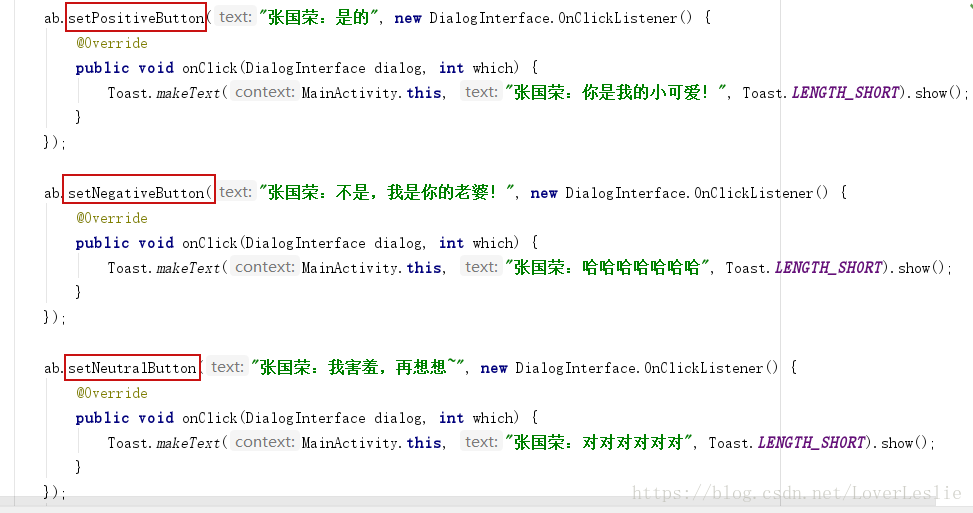Click makeText in the 对对对 toast line

coord(188,443)
